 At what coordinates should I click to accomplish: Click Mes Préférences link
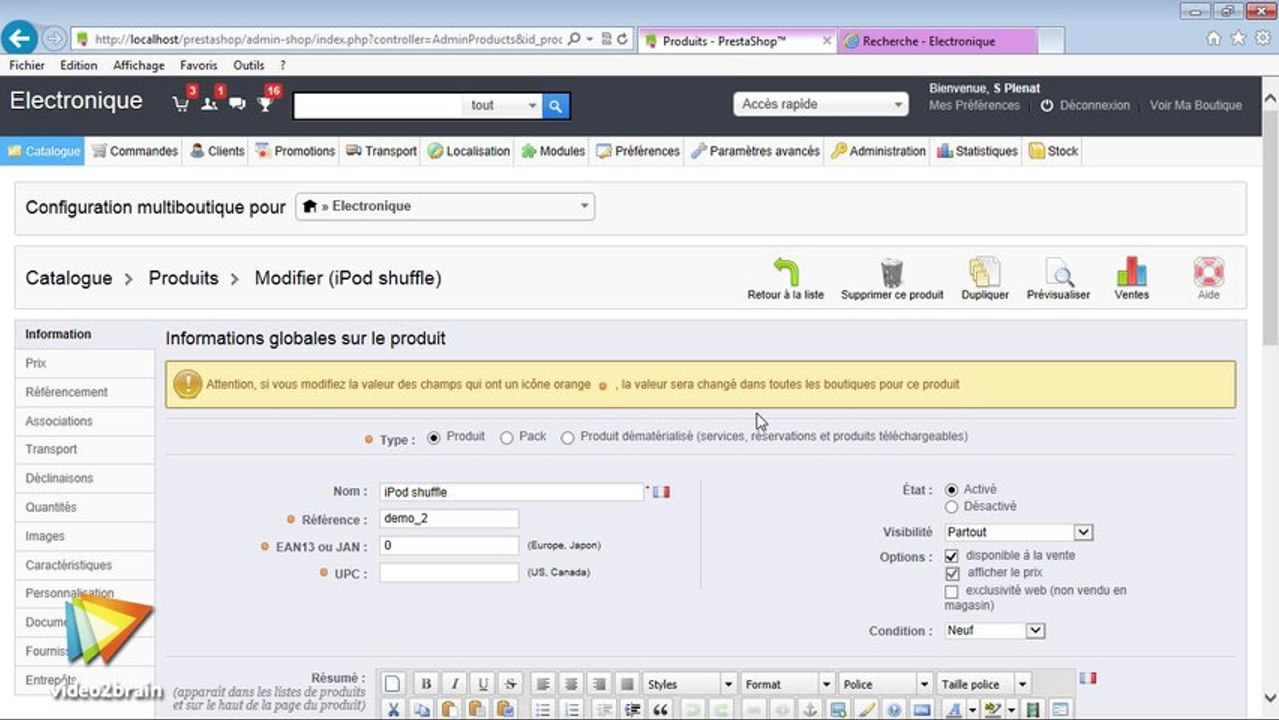click(x=974, y=105)
